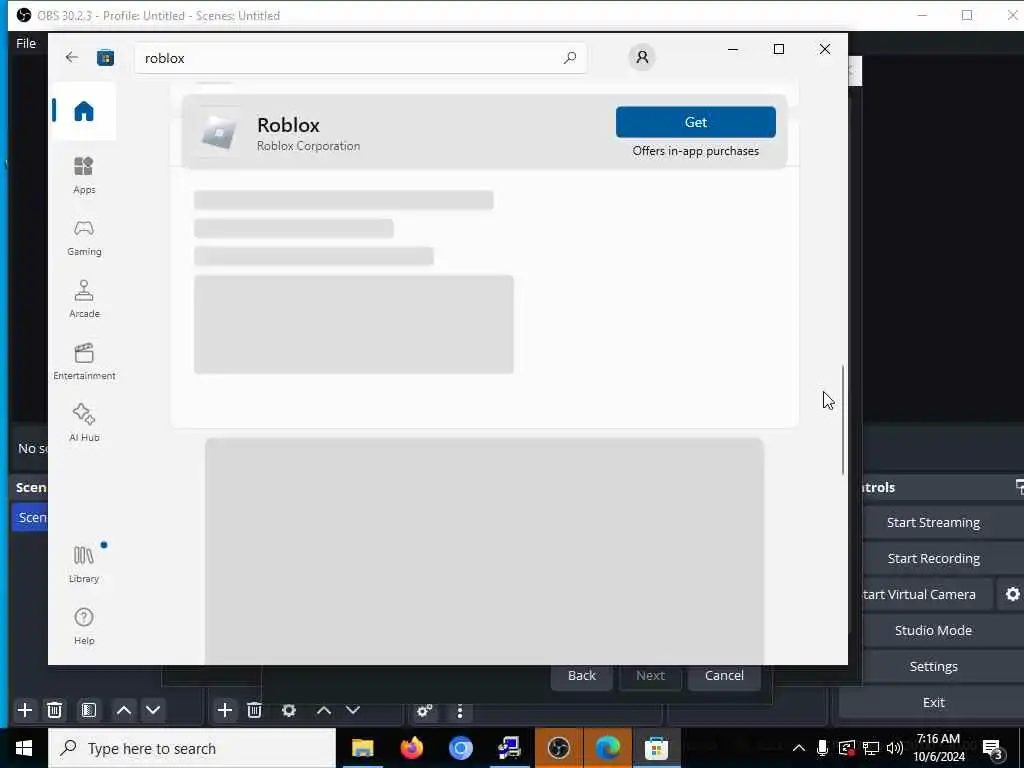Open scene filters in OBS scenes toolbar
Screen dimensions: 1024x768
pyautogui.click(x=89, y=710)
